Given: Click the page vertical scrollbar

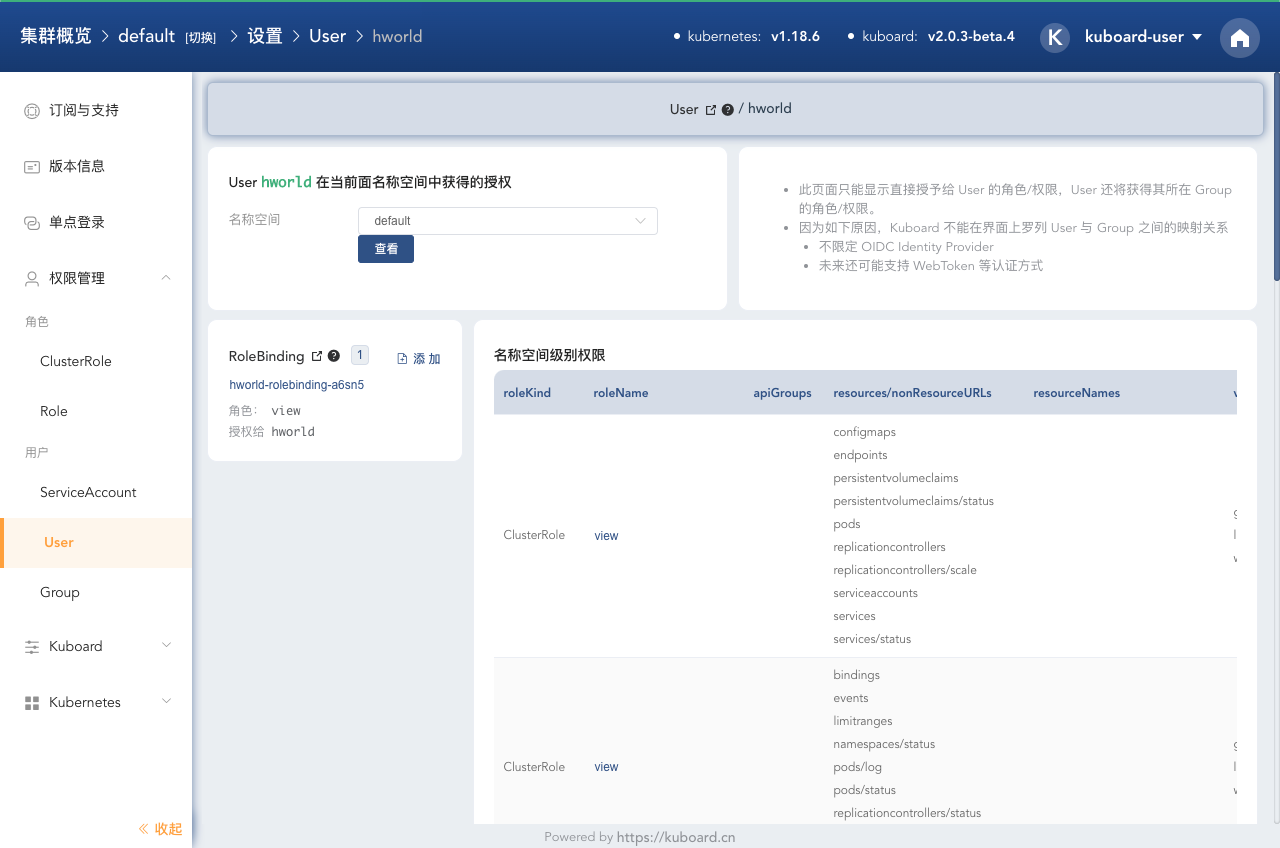Looking at the screenshot, I should click(1275, 176).
